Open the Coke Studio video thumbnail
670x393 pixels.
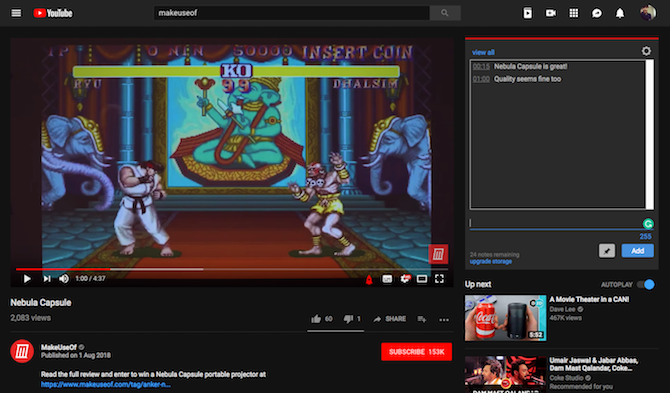(505, 375)
